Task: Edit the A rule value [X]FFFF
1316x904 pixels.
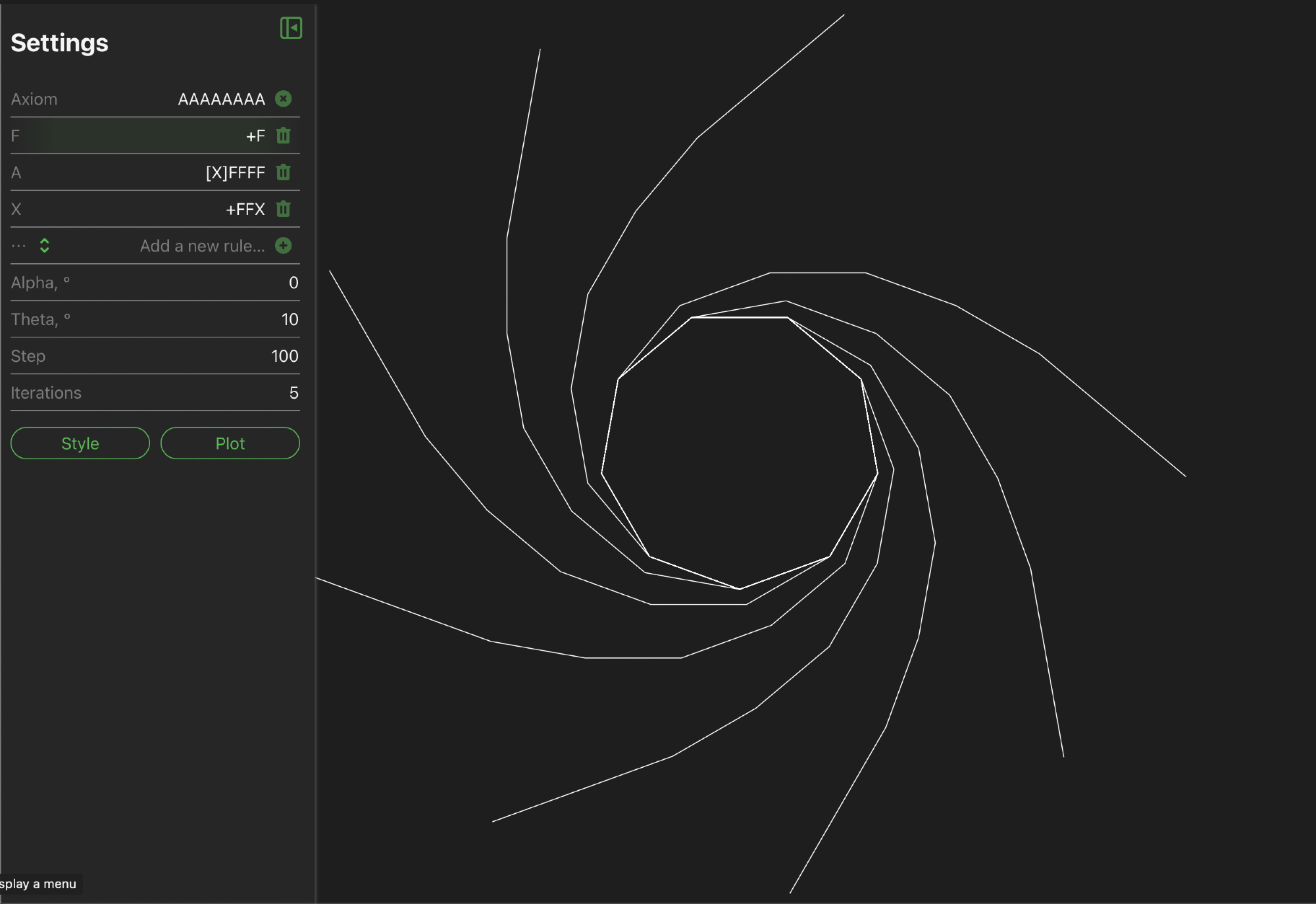Action: (235, 173)
